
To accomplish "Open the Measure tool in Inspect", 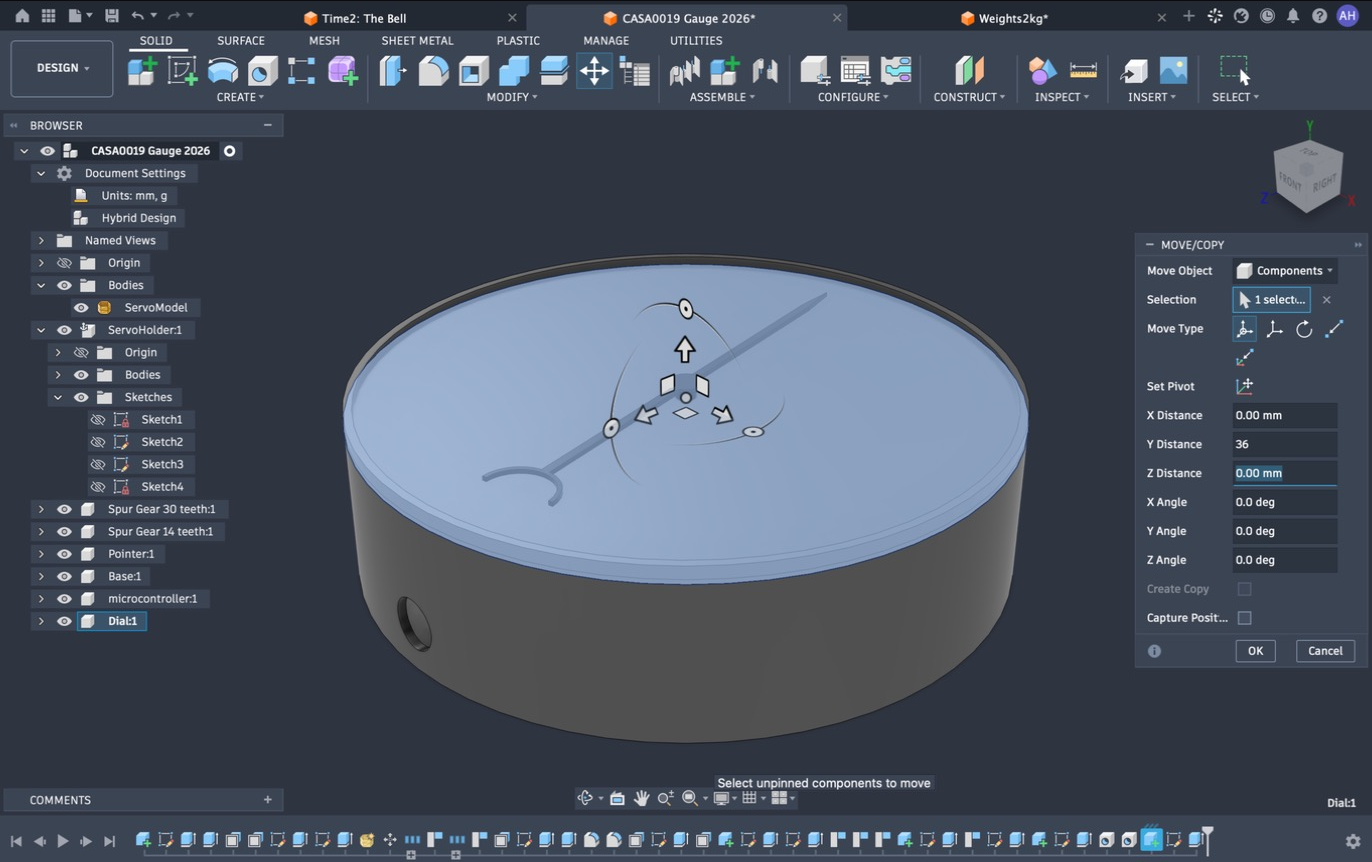I will coord(1083,70).
